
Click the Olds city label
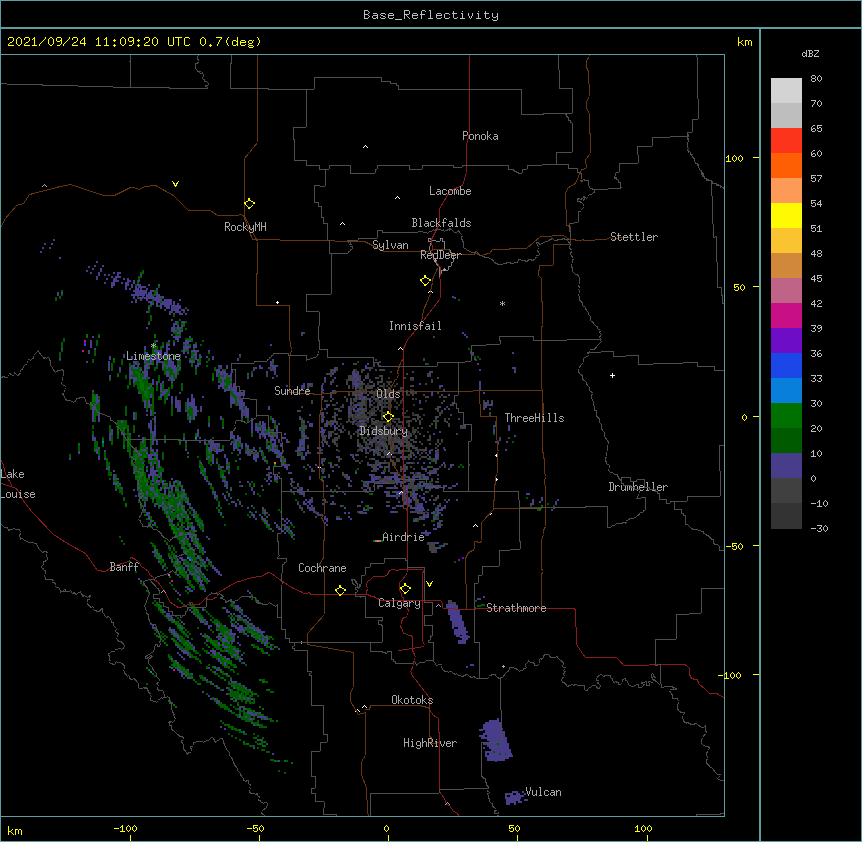388,394
